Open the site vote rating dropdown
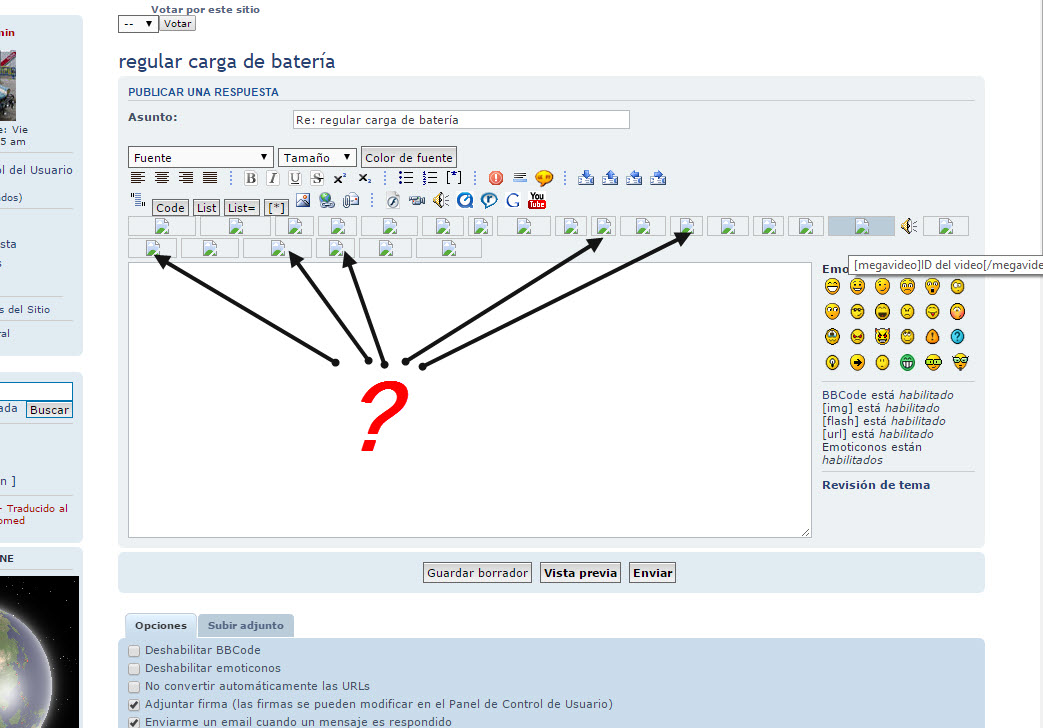This screenshot has height=728, width=1043. pos(137,23)
